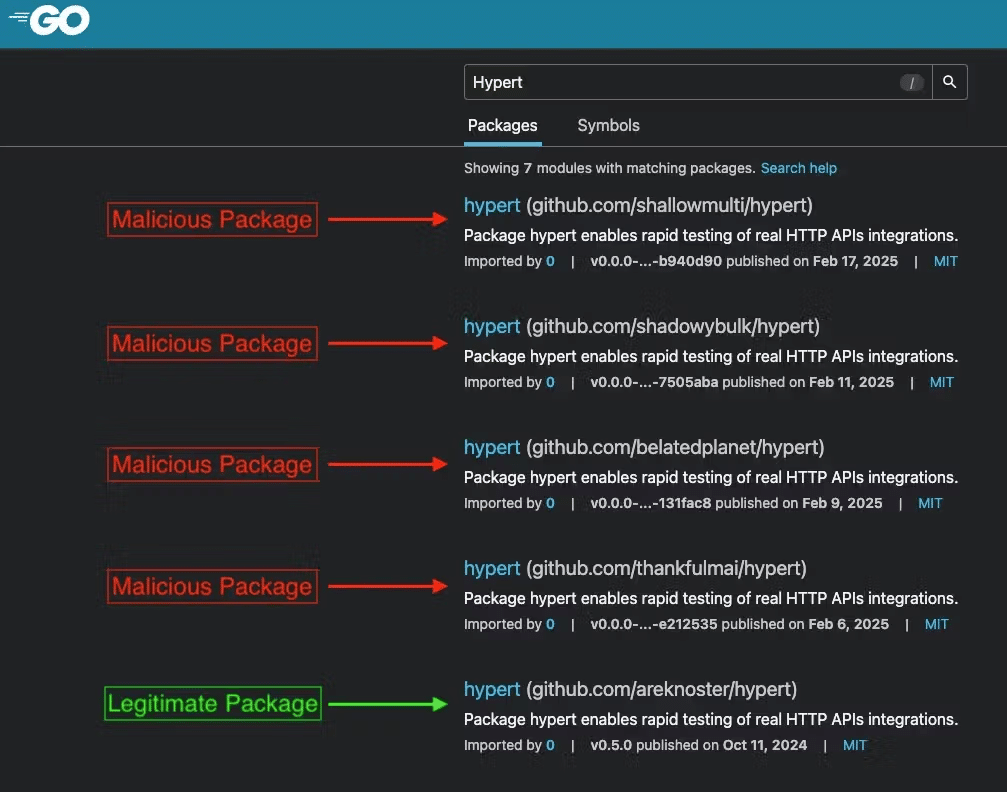1007x792 pixels.
Task: Open MIT license of Feb 6, 2025 package
Action: (x=936, y=624)
